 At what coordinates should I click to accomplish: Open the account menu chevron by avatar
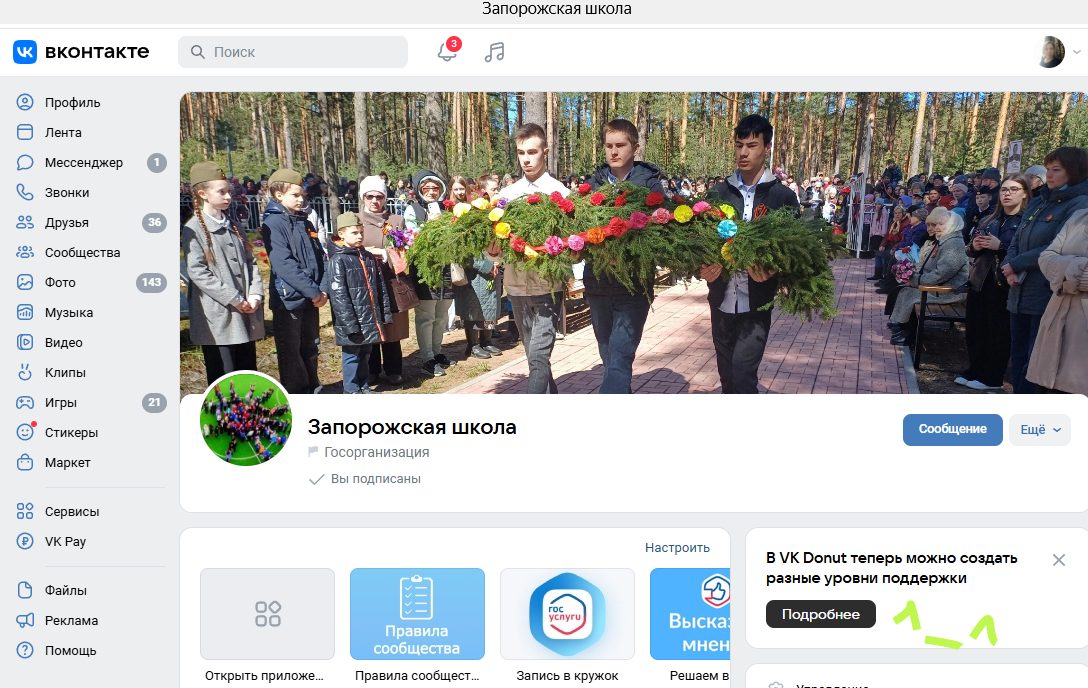(x=1077, y=52)
